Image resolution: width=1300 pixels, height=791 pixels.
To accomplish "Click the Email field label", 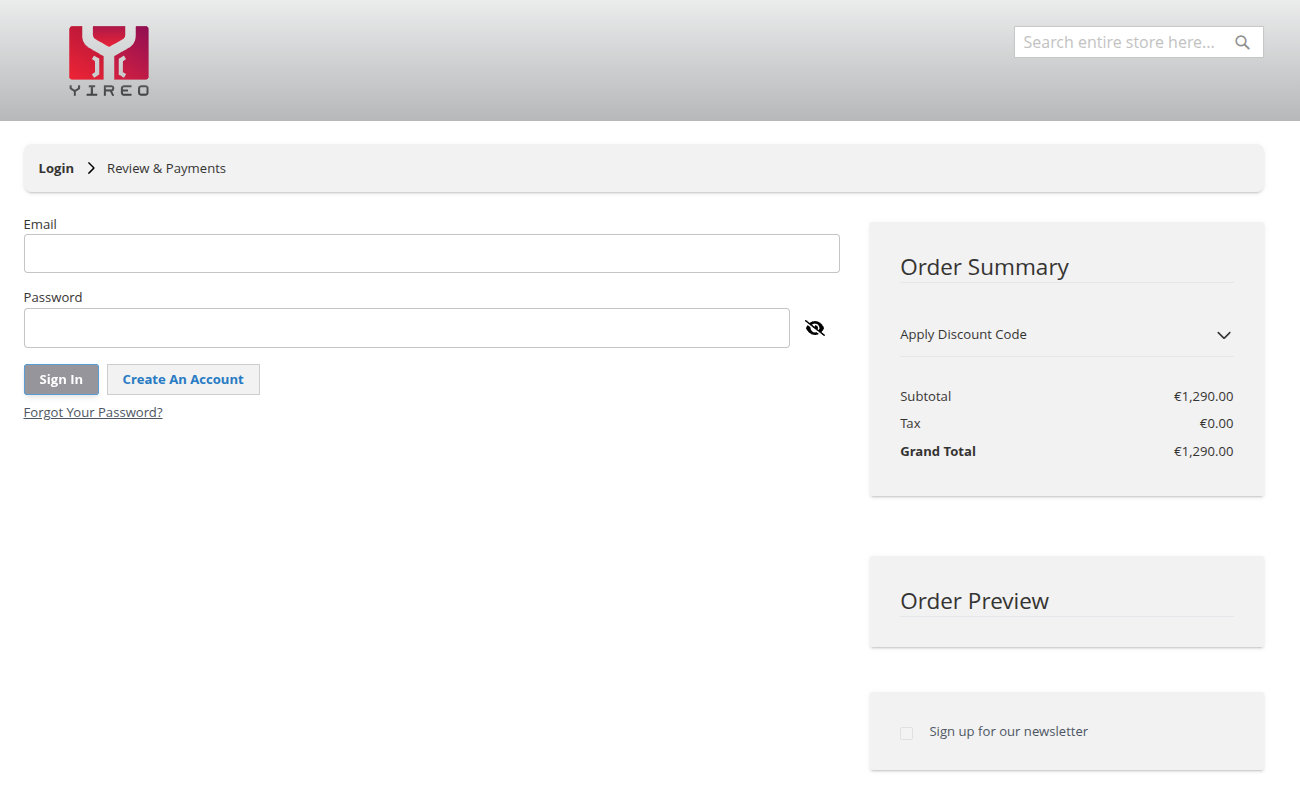I will (x=40, y=225).
